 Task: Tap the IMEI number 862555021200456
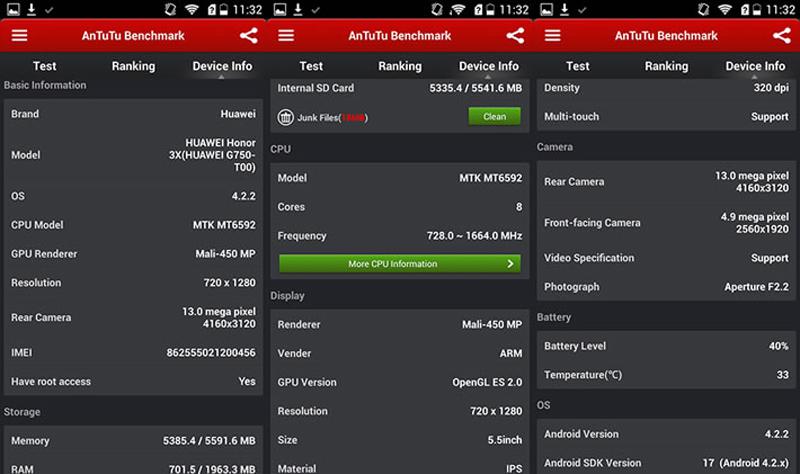click(x=211, y=353)
